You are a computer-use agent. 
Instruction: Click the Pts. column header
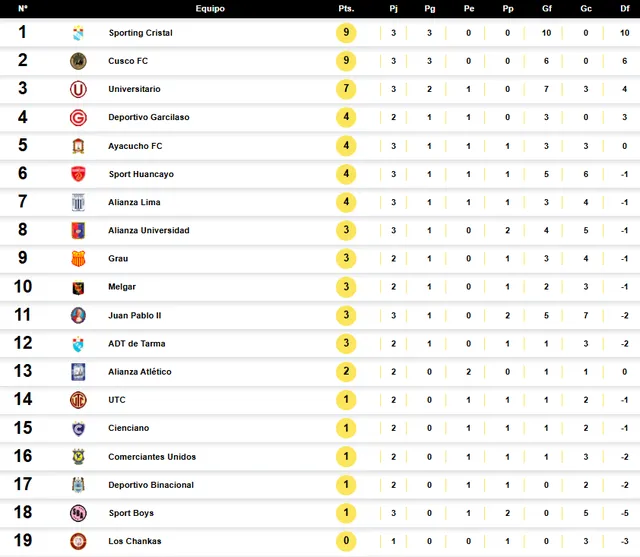[346, 9]
